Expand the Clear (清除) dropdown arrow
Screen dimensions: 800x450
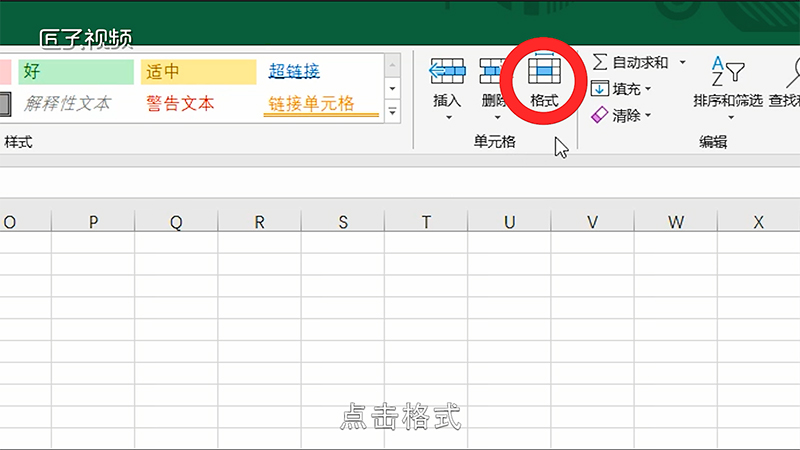pyautogui.click(x=648, y=116)
